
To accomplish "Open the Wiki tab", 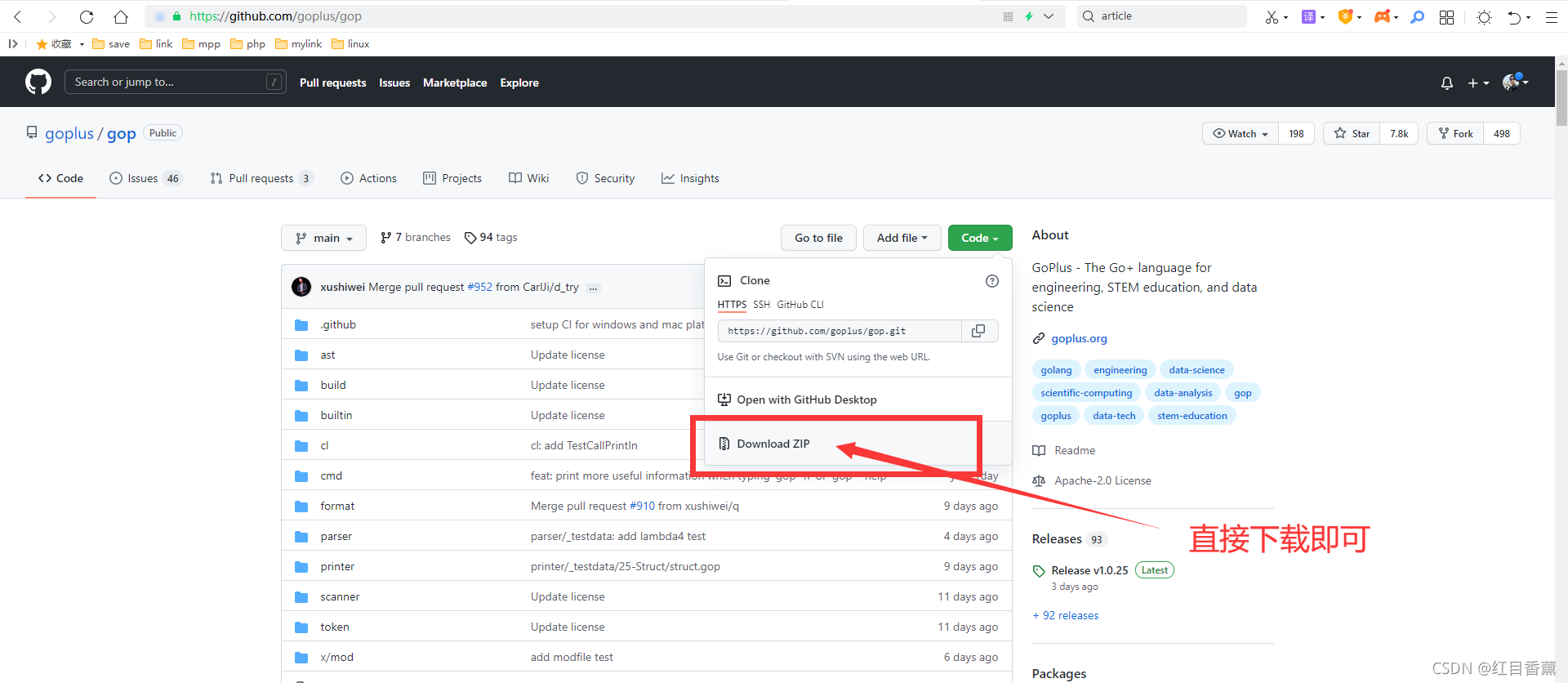I will click(528, 178).
